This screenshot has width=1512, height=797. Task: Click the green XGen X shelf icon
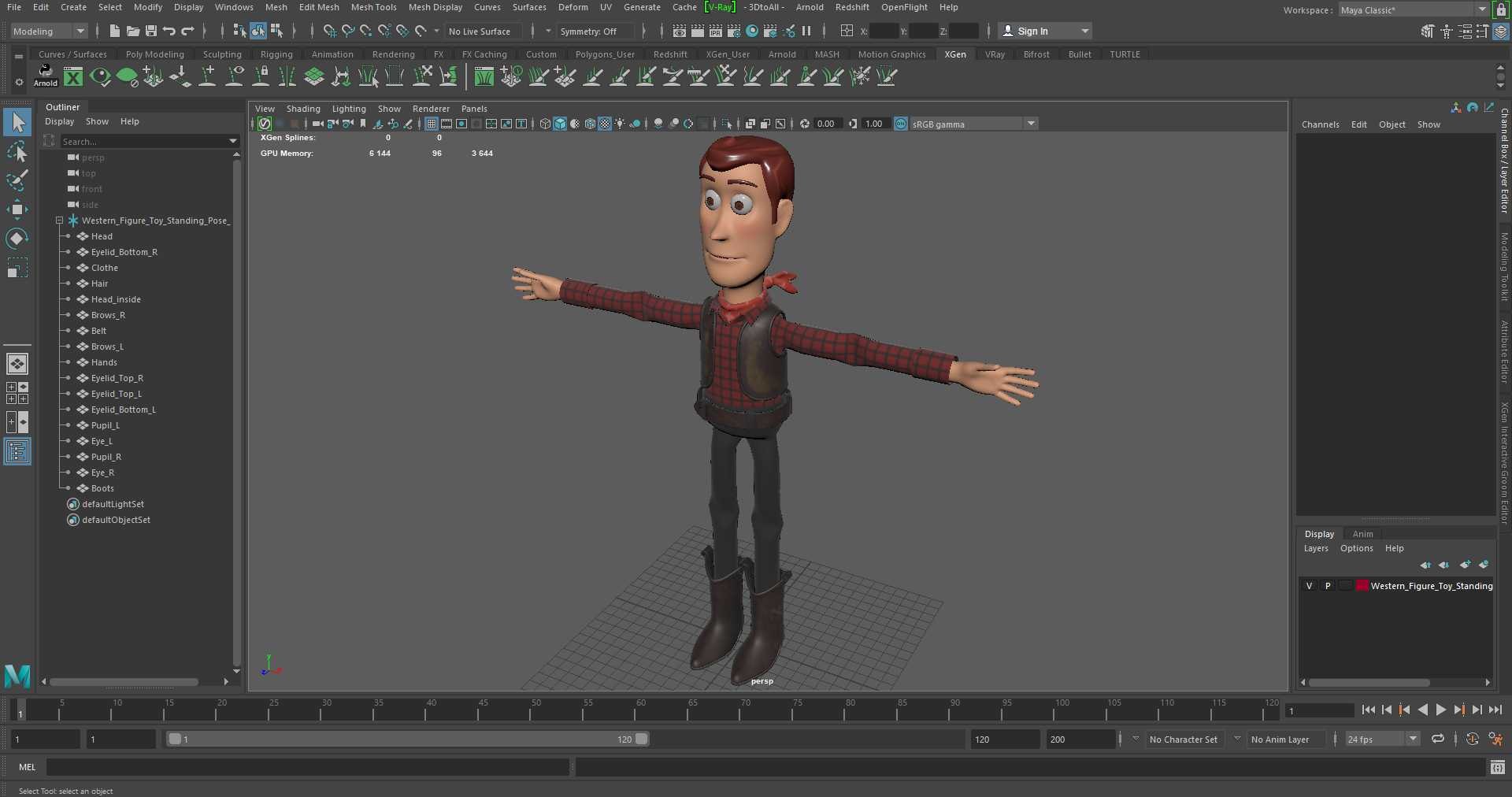coord(73,76)
